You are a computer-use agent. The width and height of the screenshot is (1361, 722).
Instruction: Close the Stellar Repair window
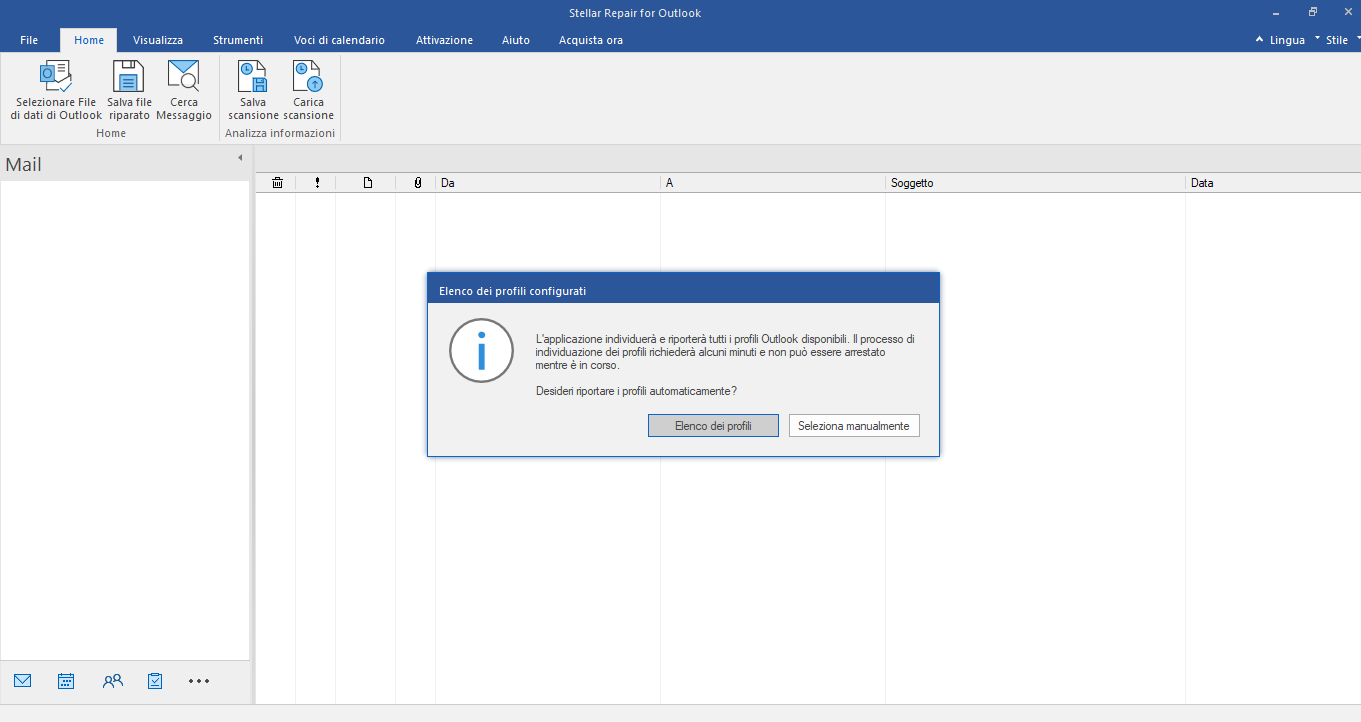[1347, 13]
